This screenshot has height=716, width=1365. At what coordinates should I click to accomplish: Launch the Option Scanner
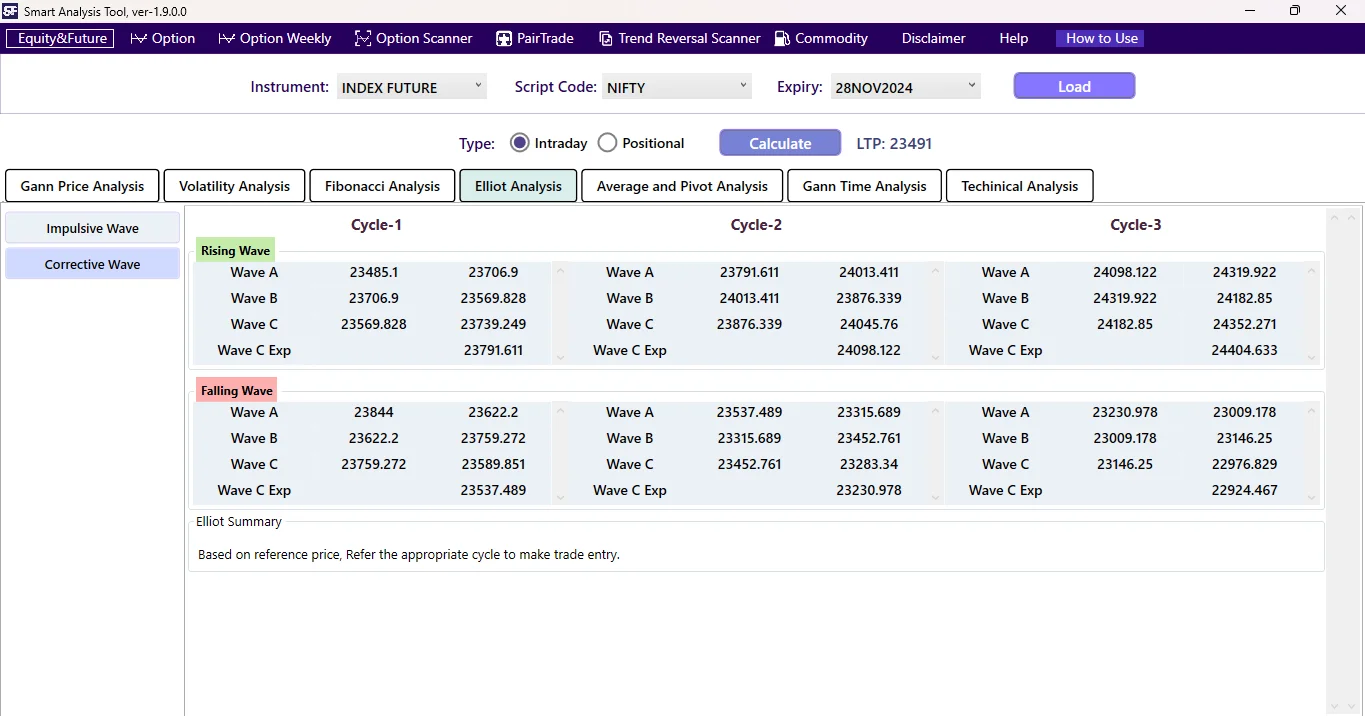pos(413,38)
